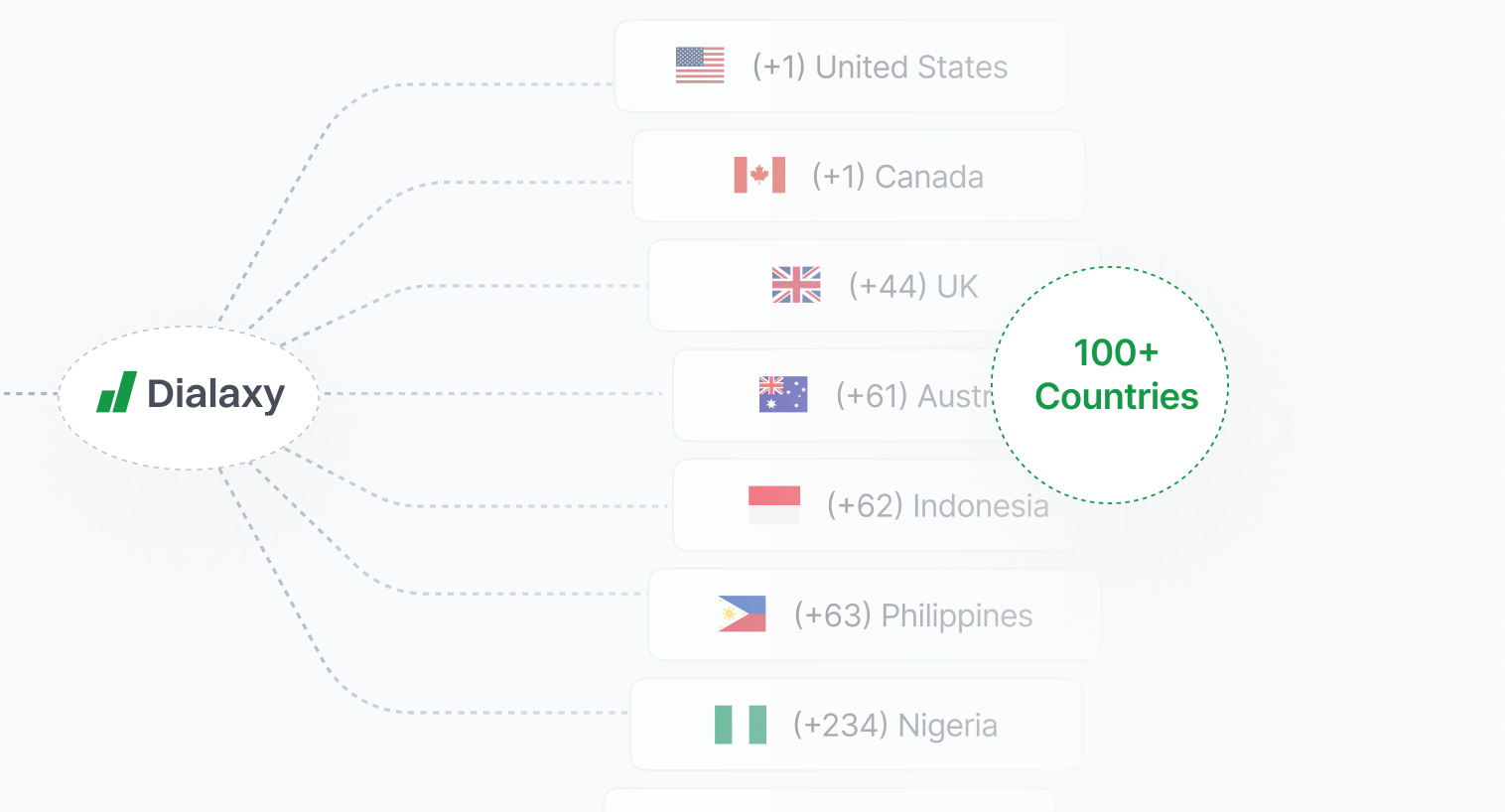Click the Philippines flag icon

[x=743, y=614]
